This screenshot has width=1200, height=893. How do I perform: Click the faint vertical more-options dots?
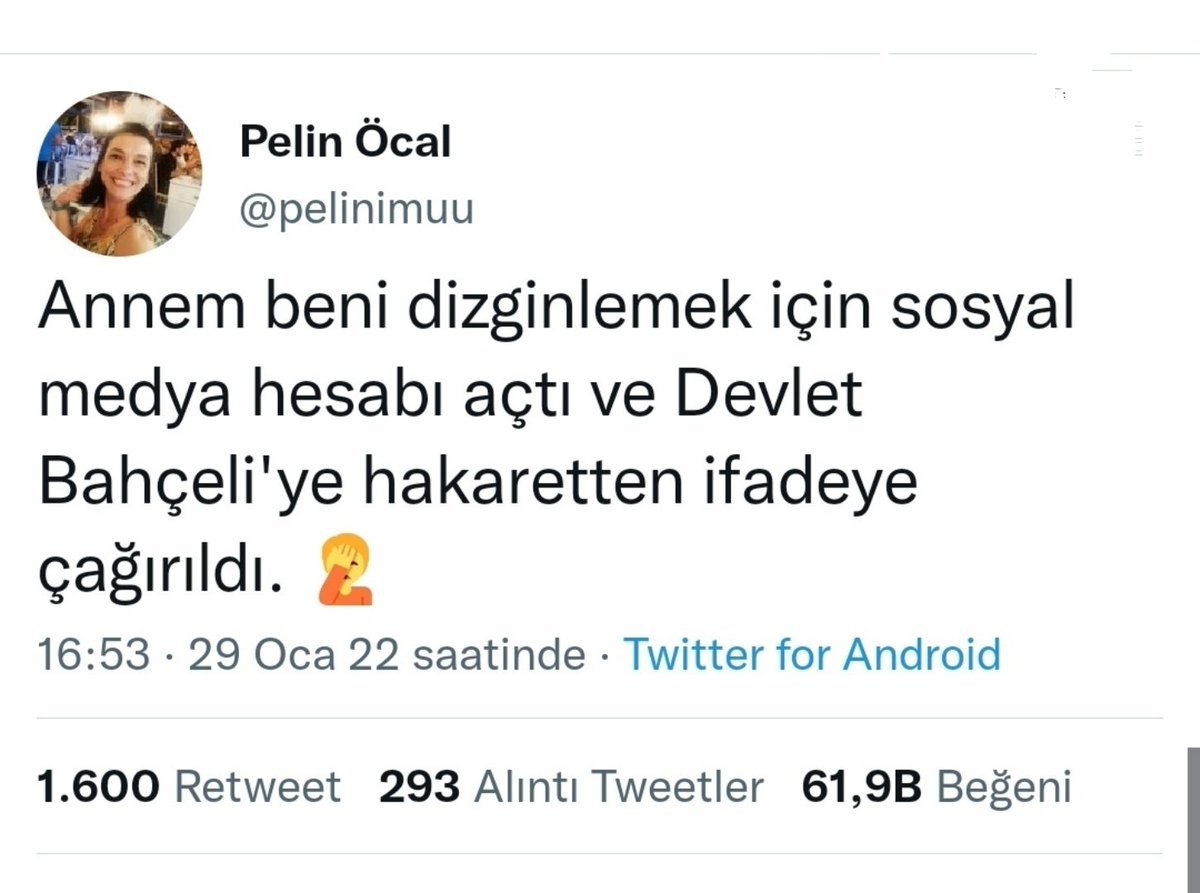point(1139,139)
